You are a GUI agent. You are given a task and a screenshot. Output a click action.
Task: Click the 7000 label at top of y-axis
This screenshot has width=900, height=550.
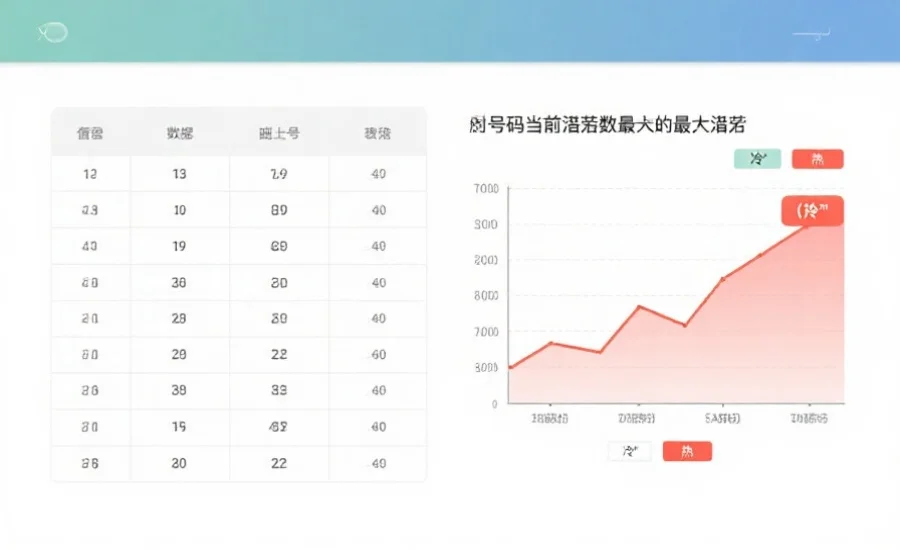click(486, 189)
